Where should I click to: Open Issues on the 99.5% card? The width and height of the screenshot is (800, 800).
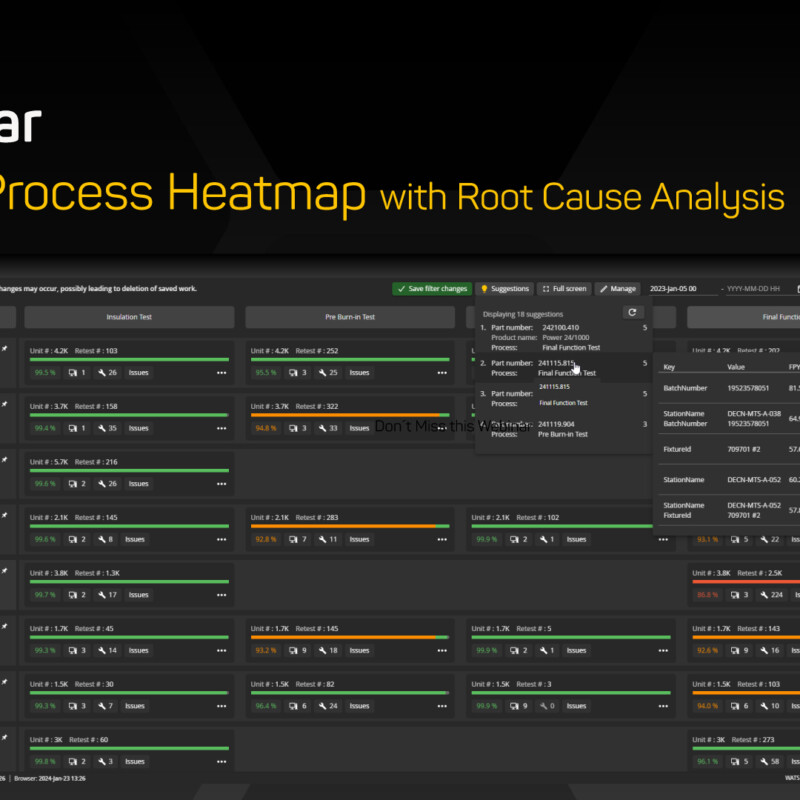click(x=139, y=373)
